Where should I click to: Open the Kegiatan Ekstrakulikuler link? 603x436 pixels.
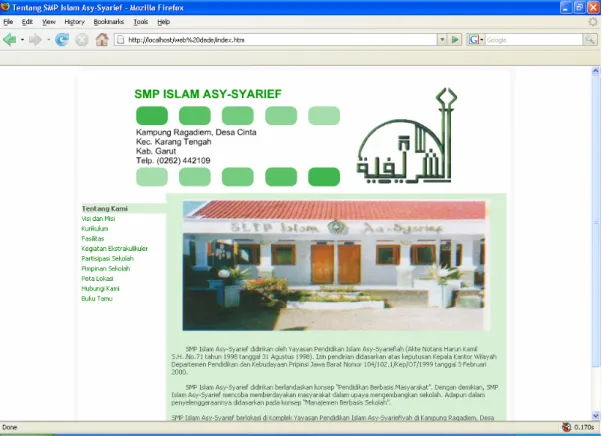pyautogui.click(x=115, y=248)
